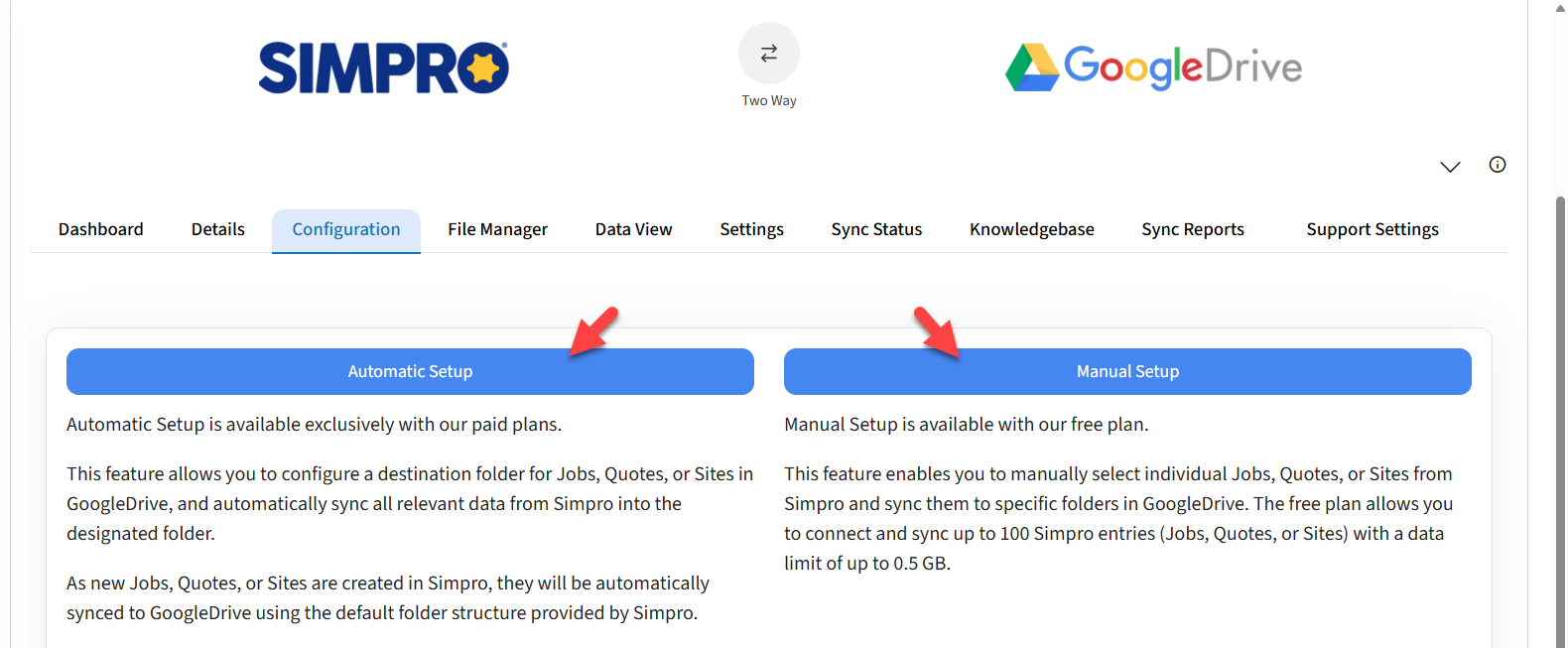Expand the chevron down arrow
Screen dimensions: 1568x648
1450,167
